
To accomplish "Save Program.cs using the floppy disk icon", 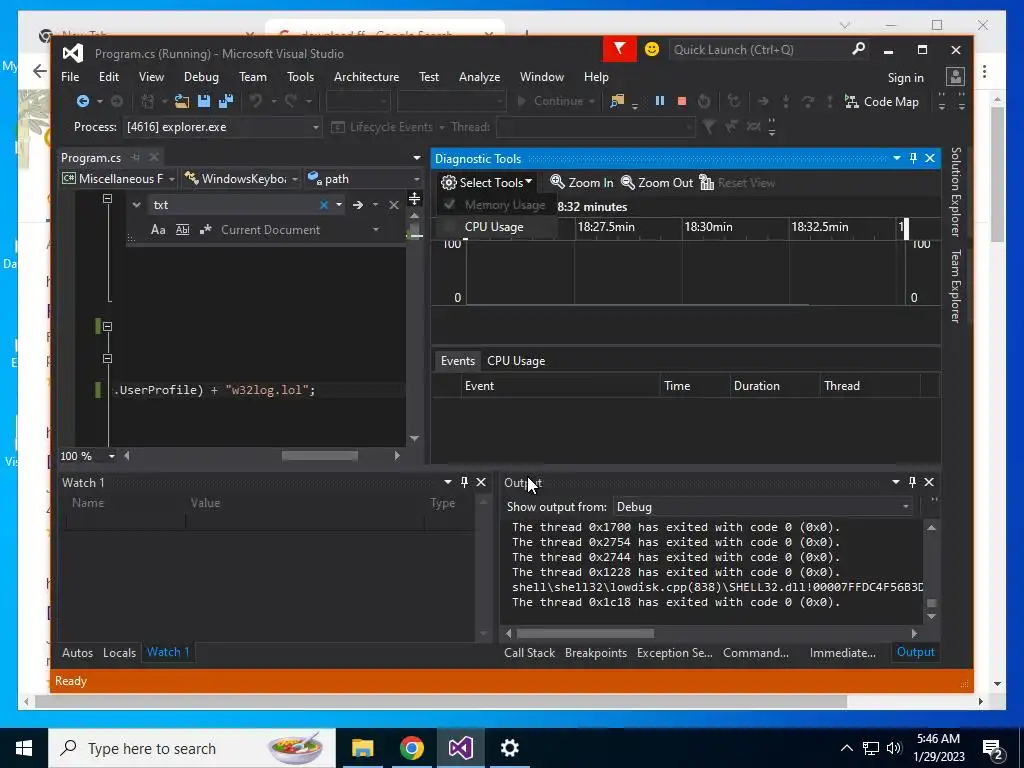I will pos(204,101).
